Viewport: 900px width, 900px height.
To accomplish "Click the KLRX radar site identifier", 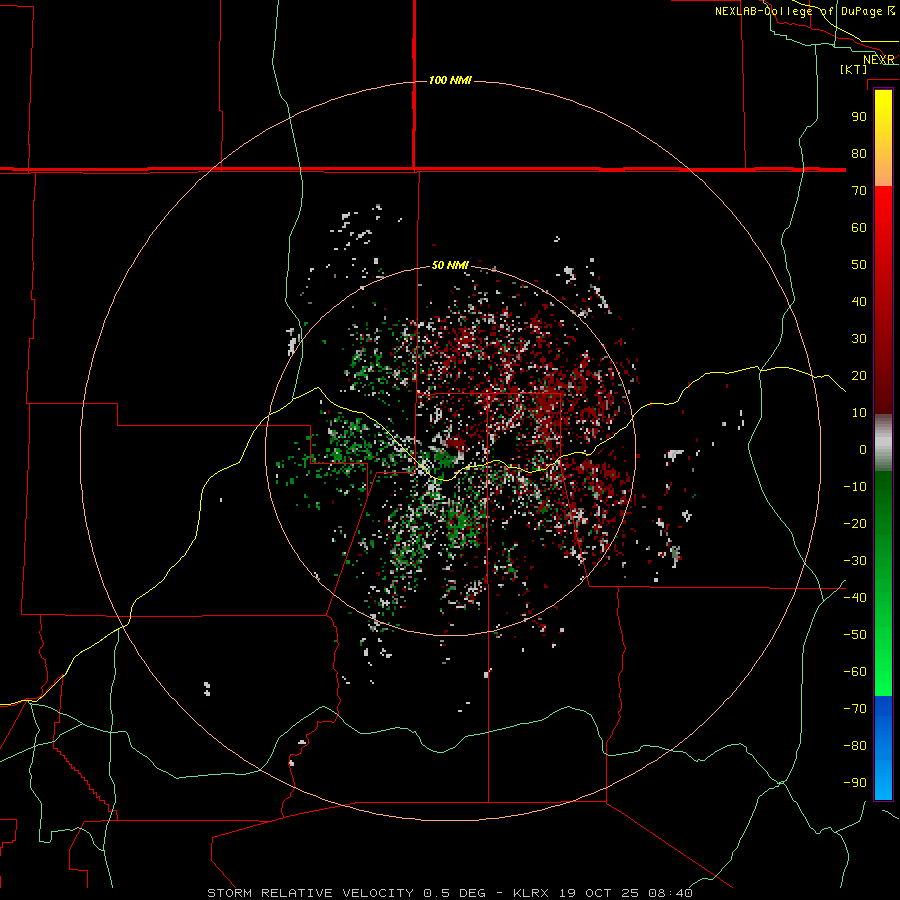I will click(x=531, y=893).
